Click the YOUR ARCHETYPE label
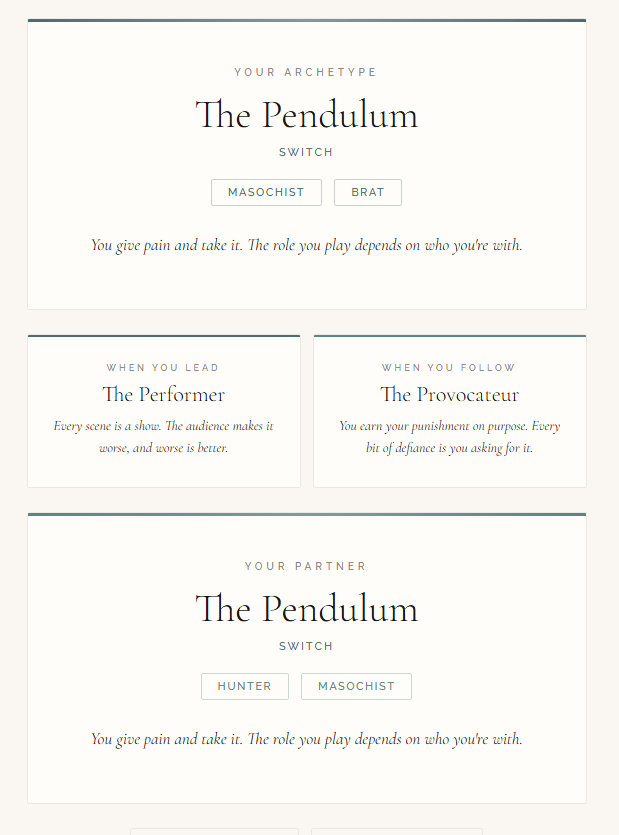The width and height of the screenshot is (619, 835). (306, 72)
